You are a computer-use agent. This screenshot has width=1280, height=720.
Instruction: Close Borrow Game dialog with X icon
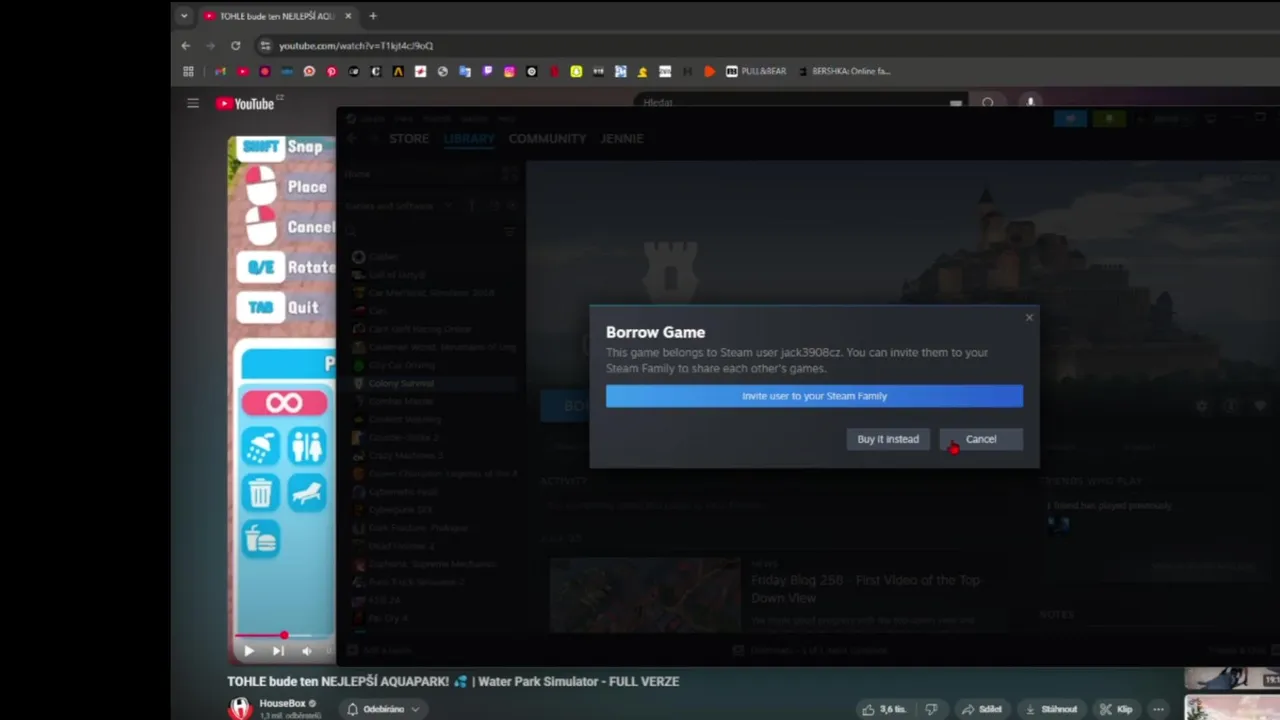click(1029, 318)
